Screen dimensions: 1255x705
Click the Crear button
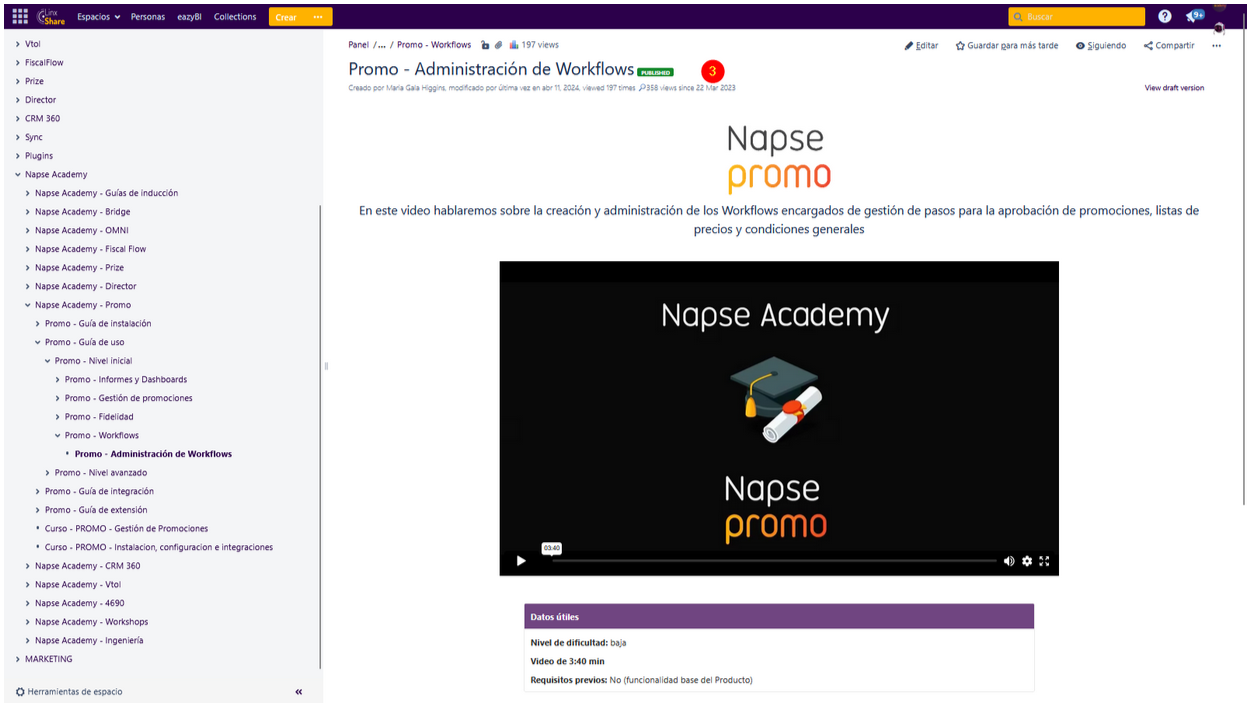point(286,17)
